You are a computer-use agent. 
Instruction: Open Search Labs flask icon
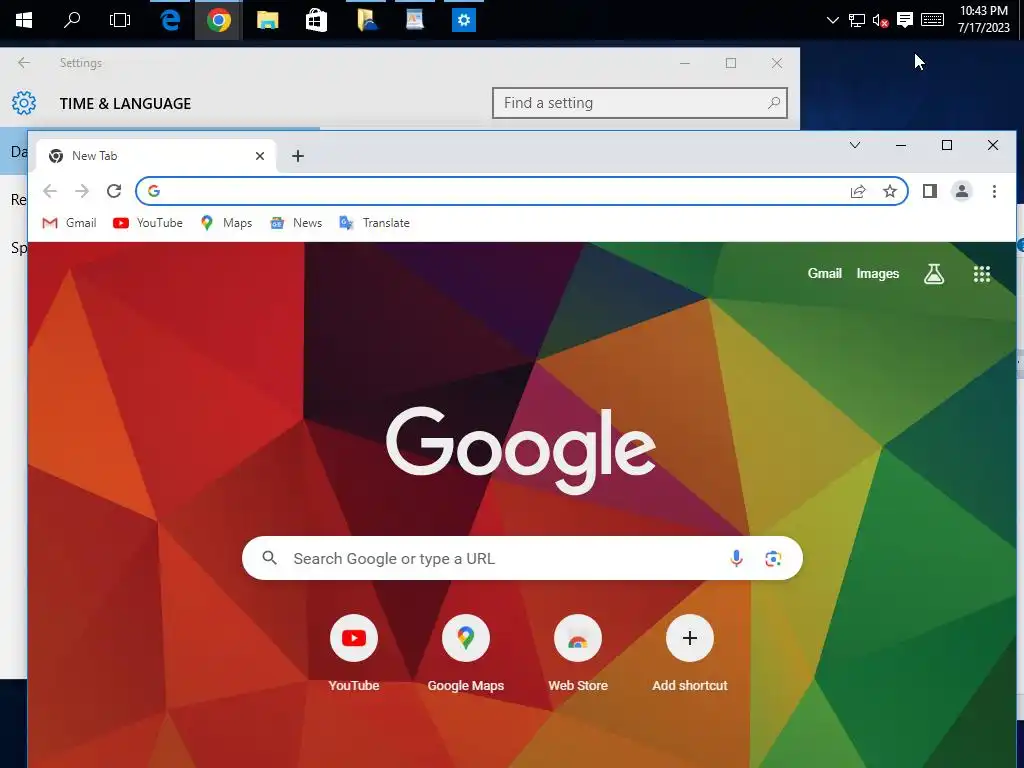934,274
